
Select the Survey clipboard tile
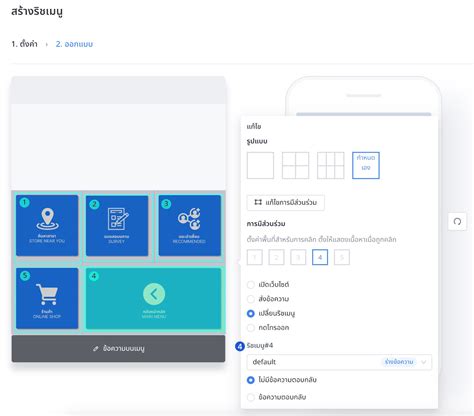(x=117, y=226)
